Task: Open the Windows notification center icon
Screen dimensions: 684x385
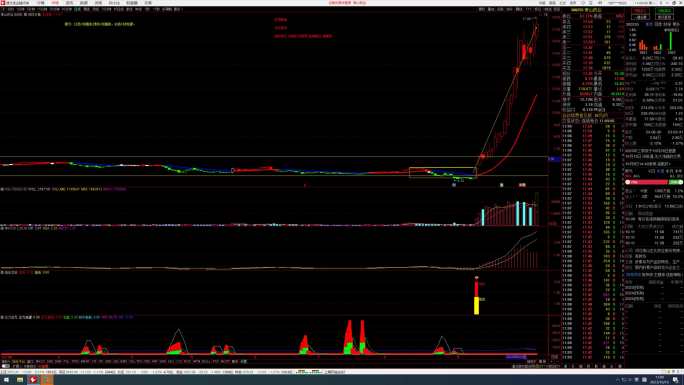Action: [x=676, y=380]
